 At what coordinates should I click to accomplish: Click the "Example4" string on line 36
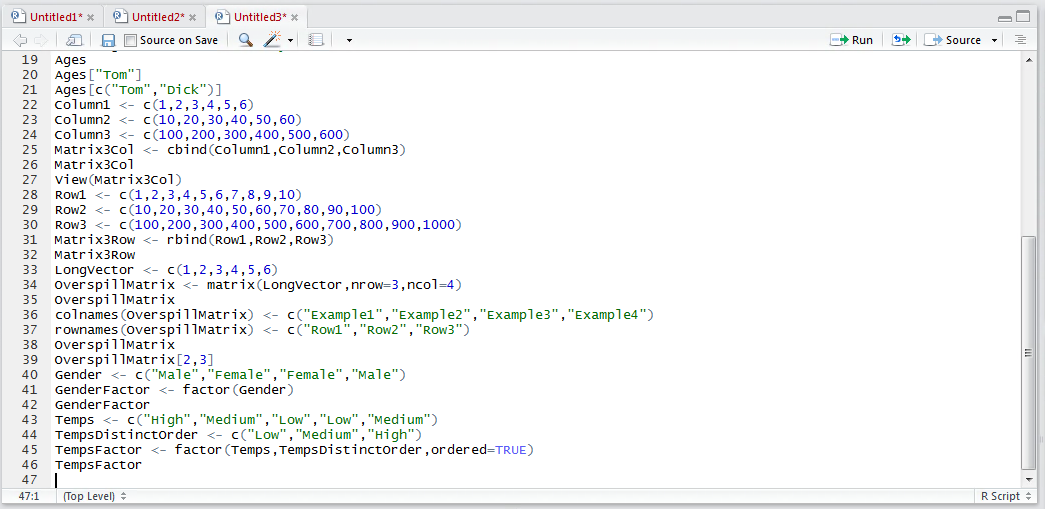click(606, 314)
